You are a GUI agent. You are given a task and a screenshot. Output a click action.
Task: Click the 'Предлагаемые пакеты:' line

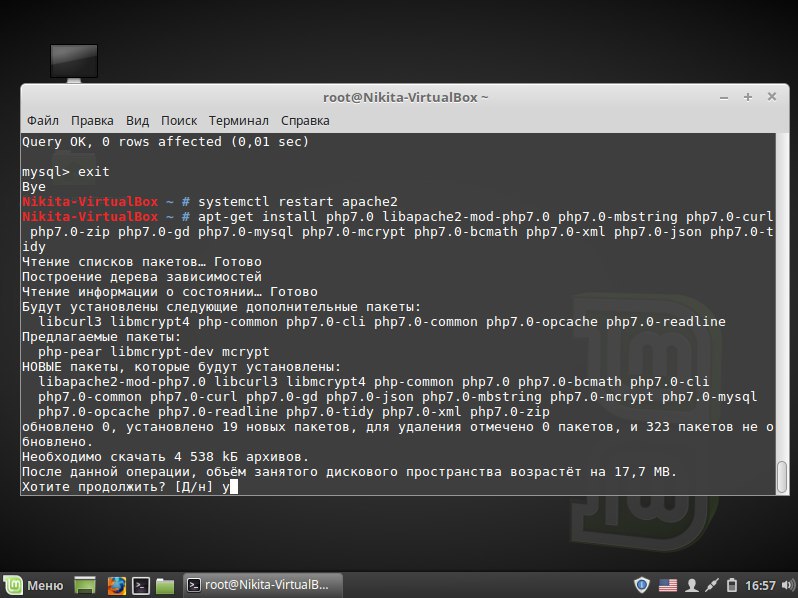click(x=101, y=337)
